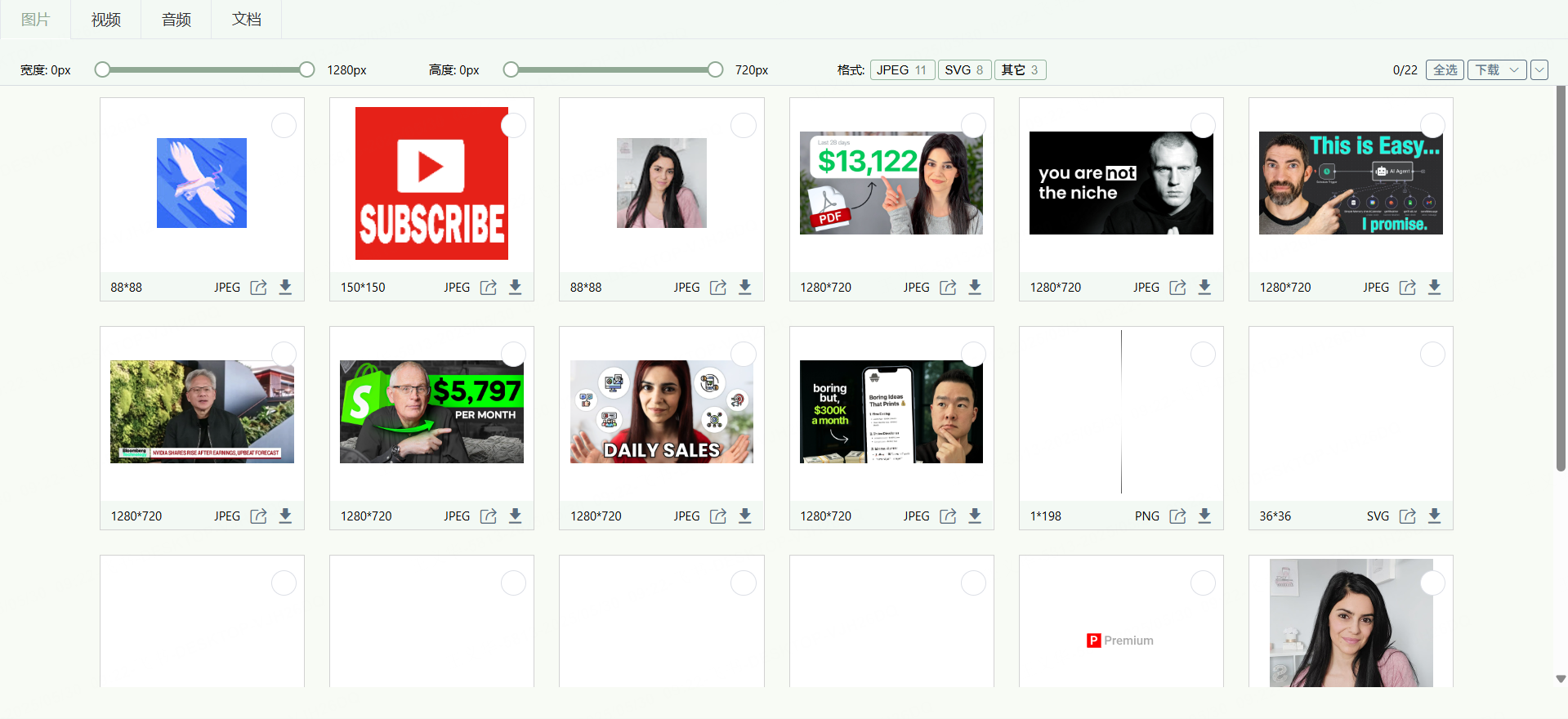The image size is (1568, 719).
Task: Open the 88*88 woman portrait in new tab
Action: (x=717, y=288)
